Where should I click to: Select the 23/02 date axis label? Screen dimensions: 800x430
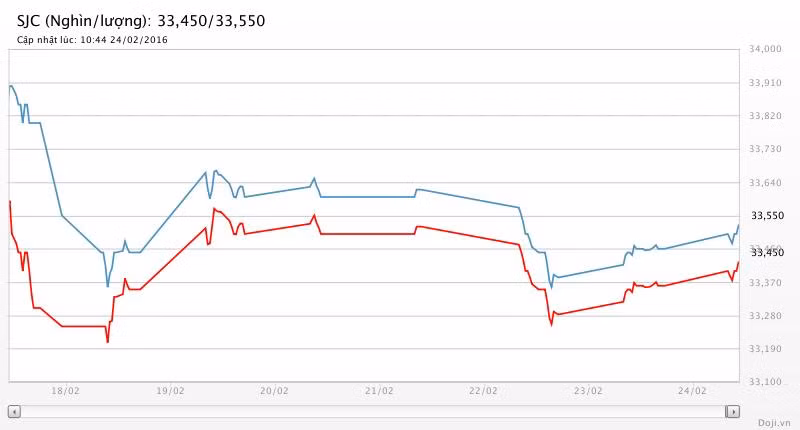(588, 391)
